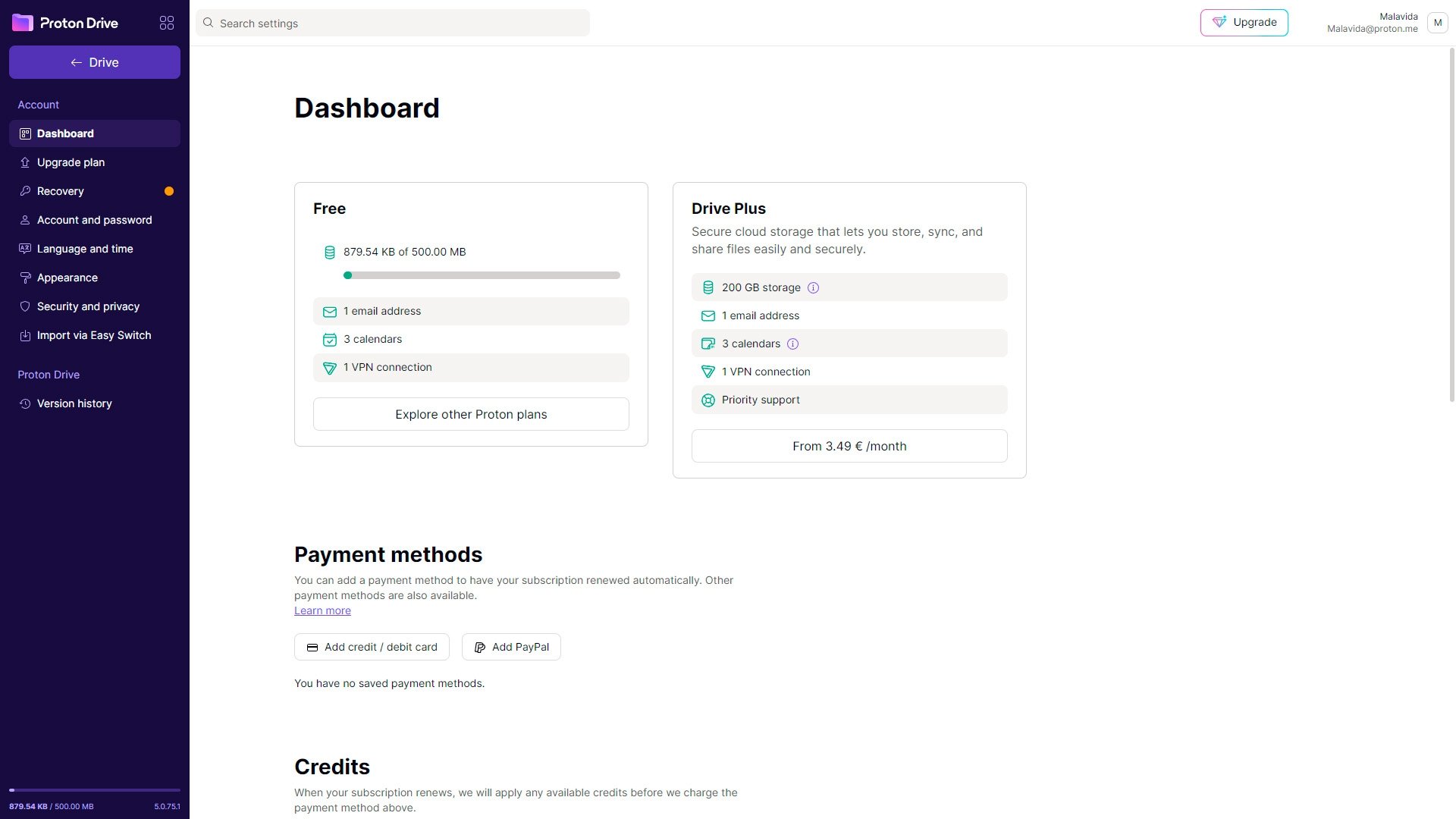Click the info icon next to 3 calendars

click(x=792, y=344)
